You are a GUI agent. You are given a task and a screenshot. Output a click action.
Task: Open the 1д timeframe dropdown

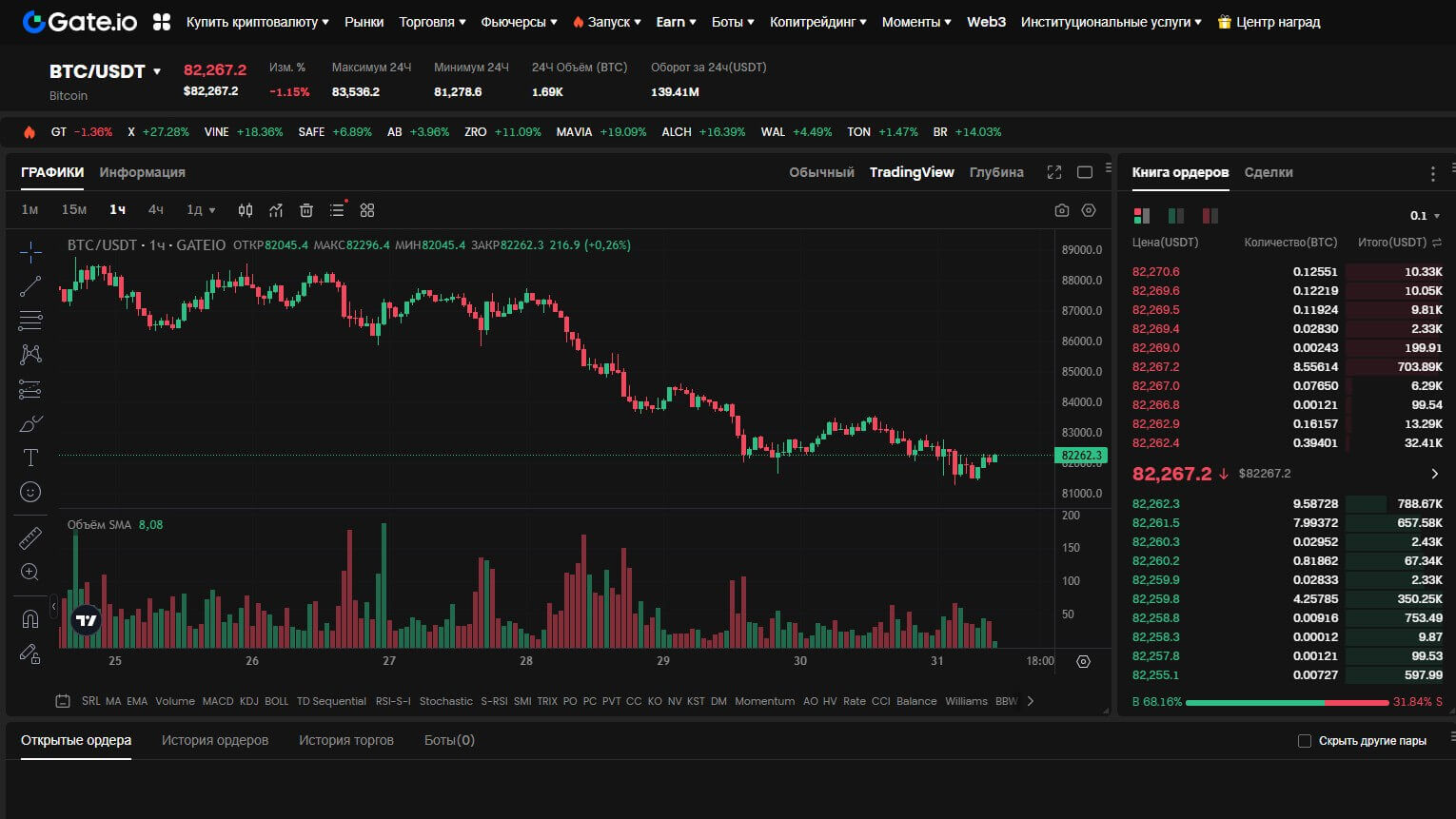[x=201, y=210]
